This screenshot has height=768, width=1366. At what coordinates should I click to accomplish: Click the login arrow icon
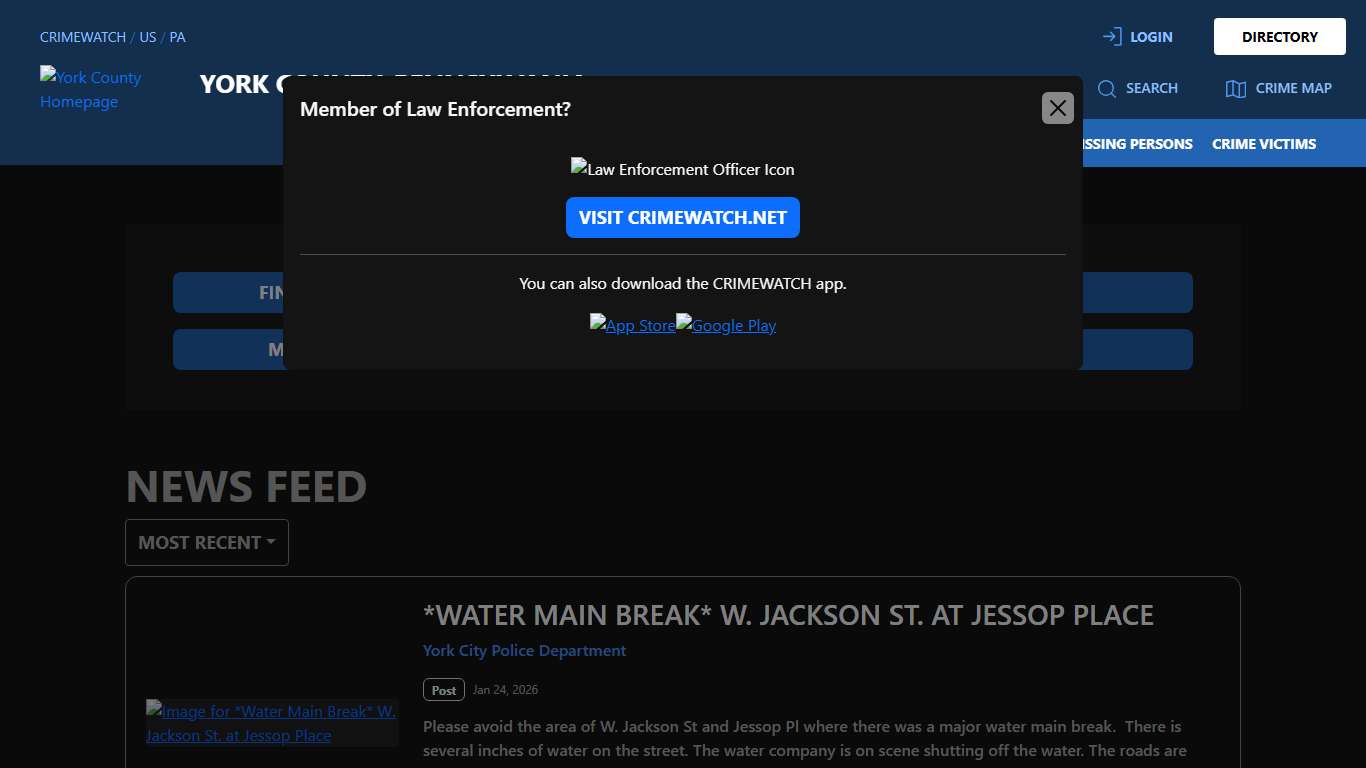point(1111,37)
